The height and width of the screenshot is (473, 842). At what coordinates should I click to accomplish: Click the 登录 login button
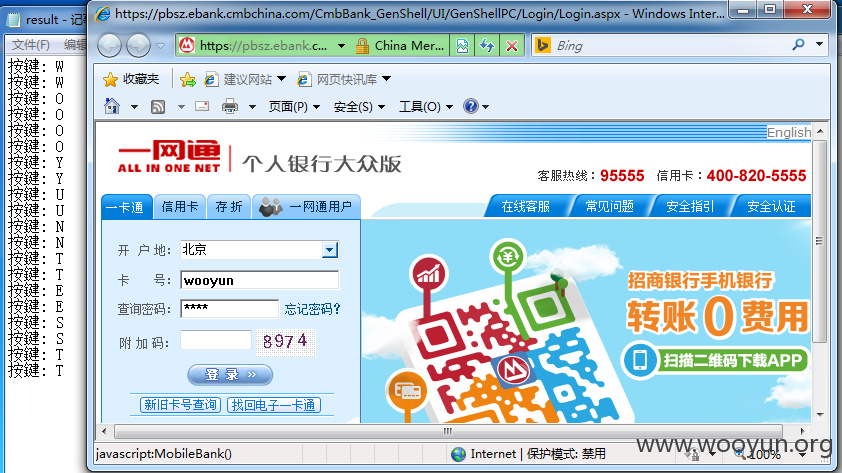230,375
